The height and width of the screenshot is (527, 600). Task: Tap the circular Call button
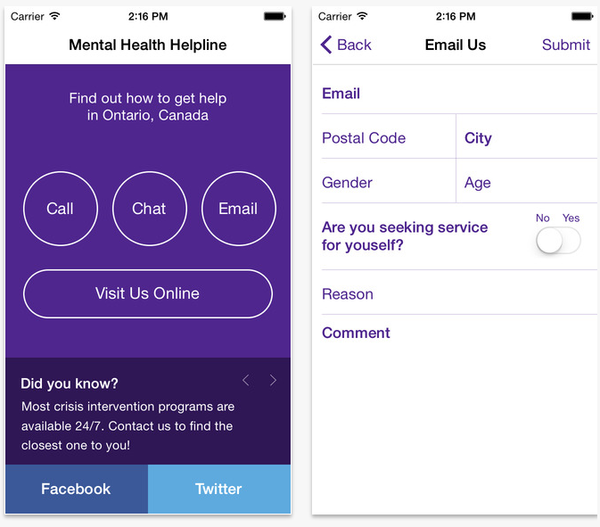tap(60, 209)
